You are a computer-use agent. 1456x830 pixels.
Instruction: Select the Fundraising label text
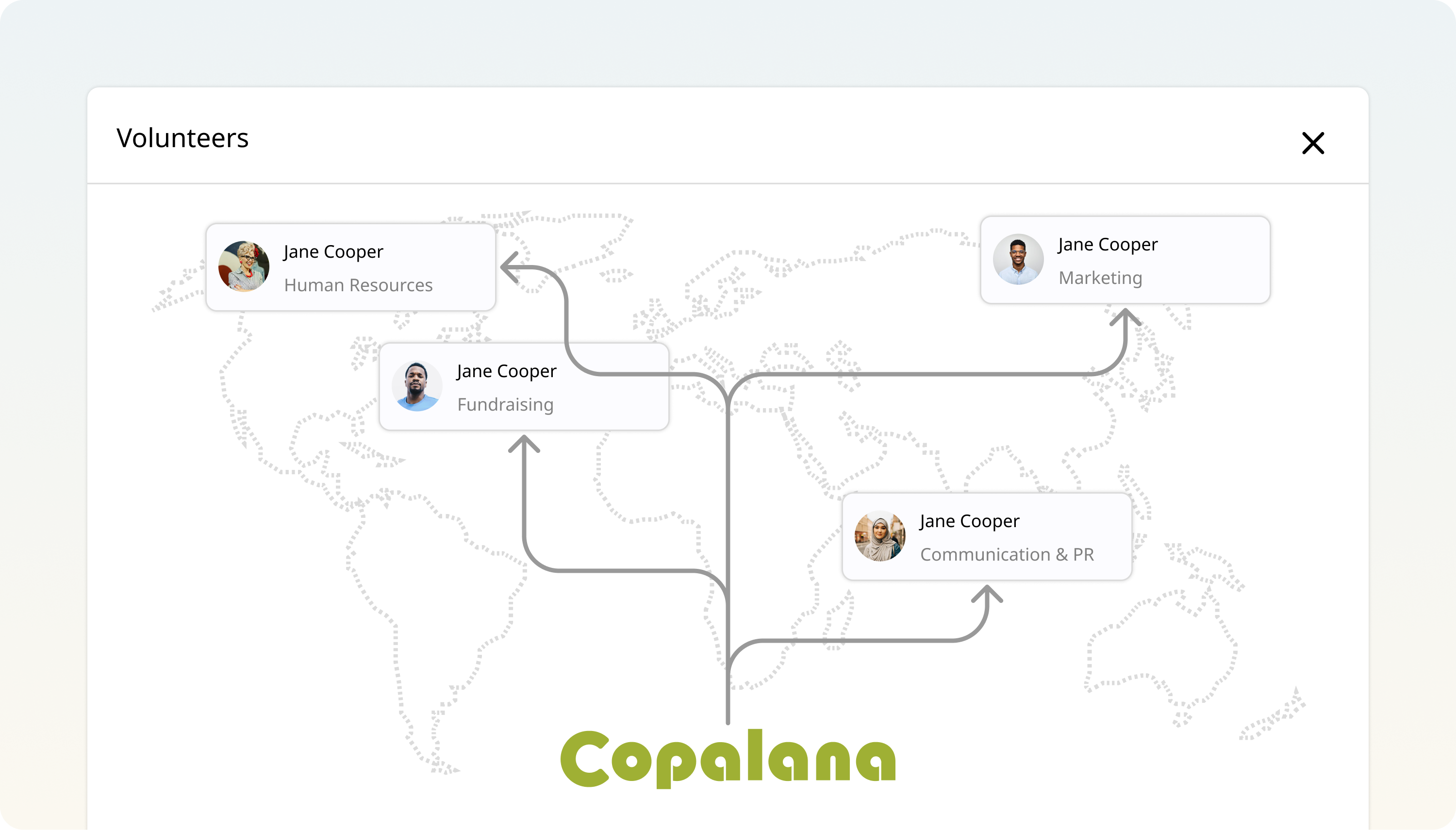point(505,405)
